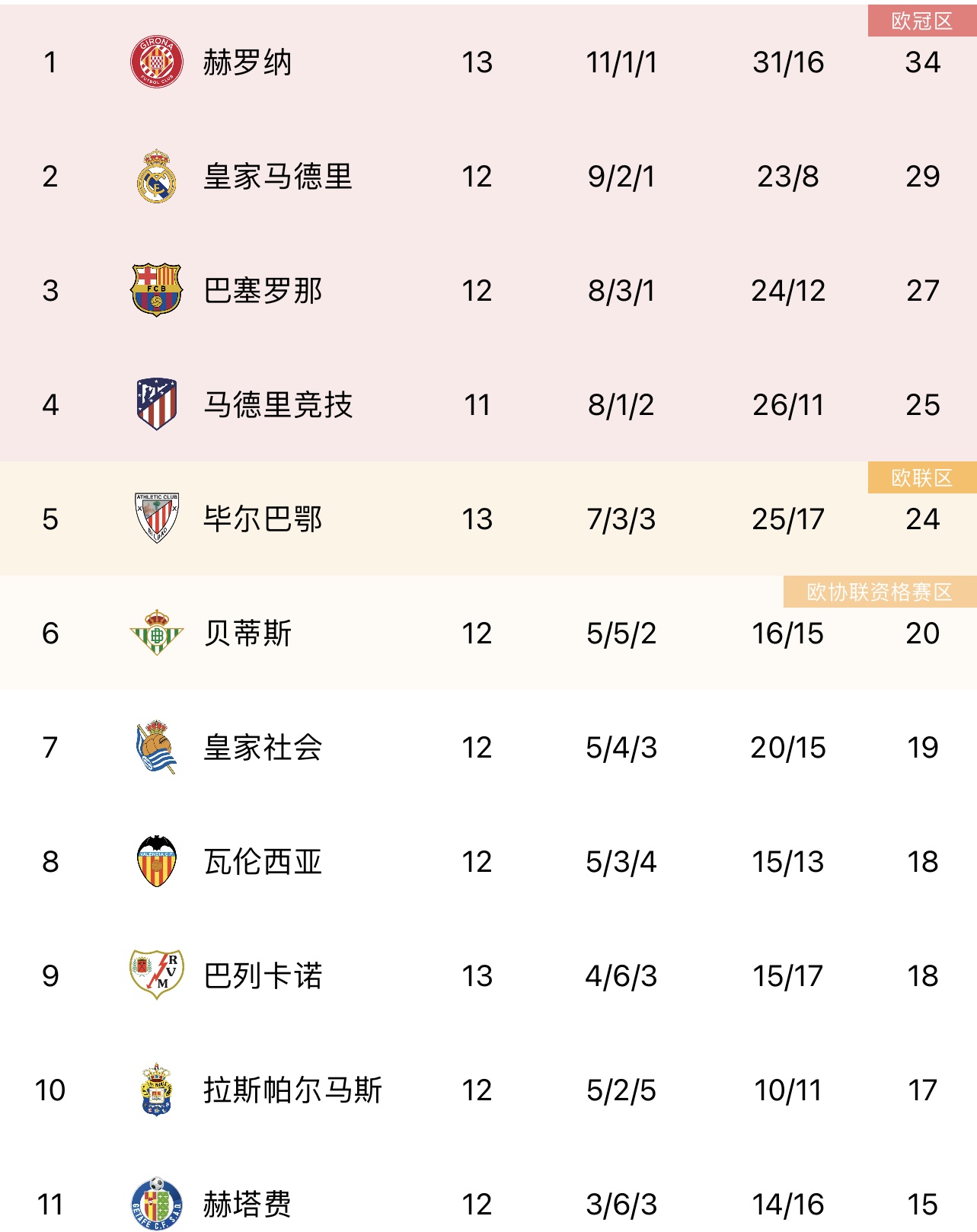Screen dimensions: 977x1232
Task: Tap the Las Palmas club badge
Action: [x=157, y=1090]
